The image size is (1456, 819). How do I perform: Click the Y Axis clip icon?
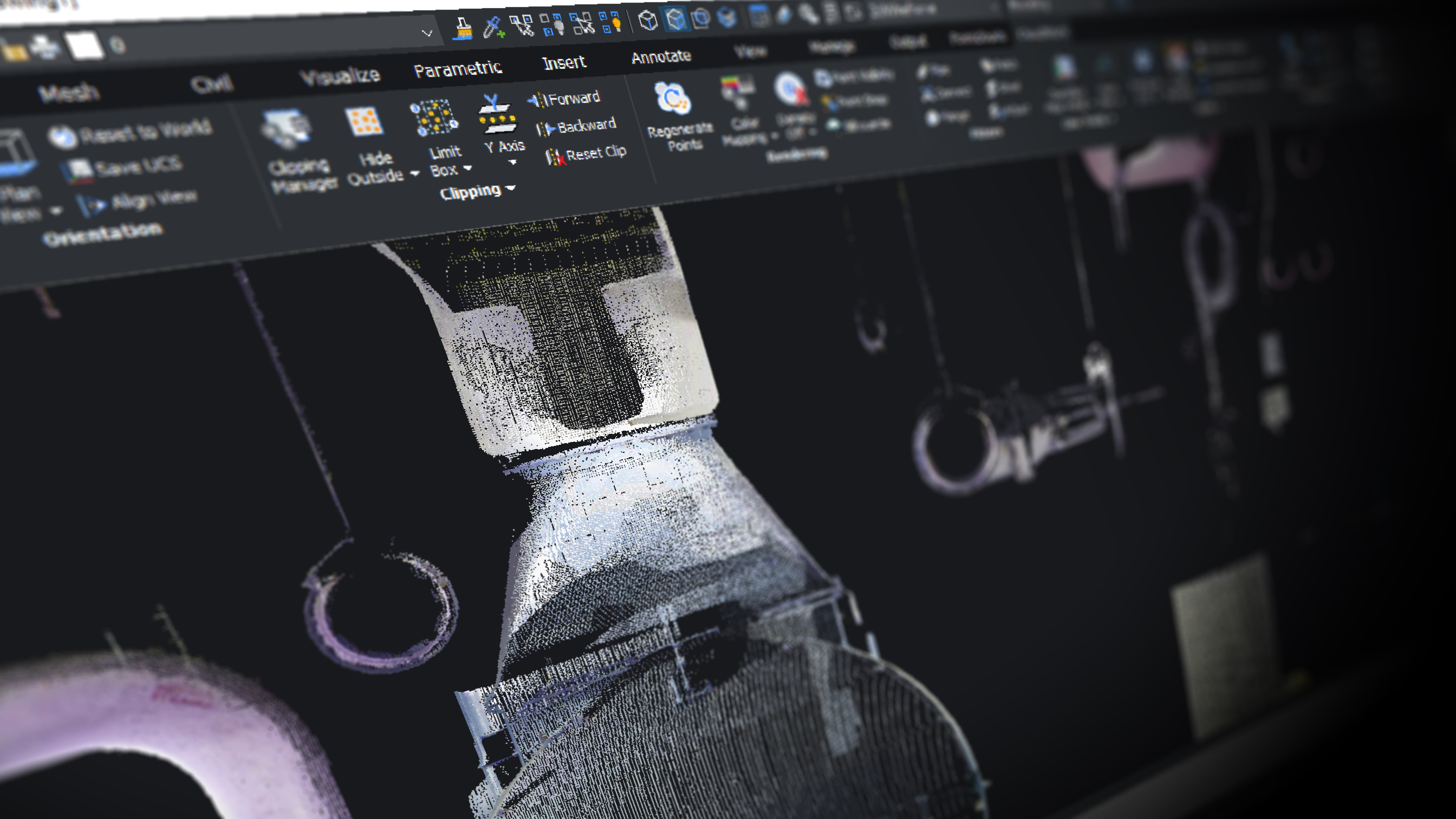[496, 113]
